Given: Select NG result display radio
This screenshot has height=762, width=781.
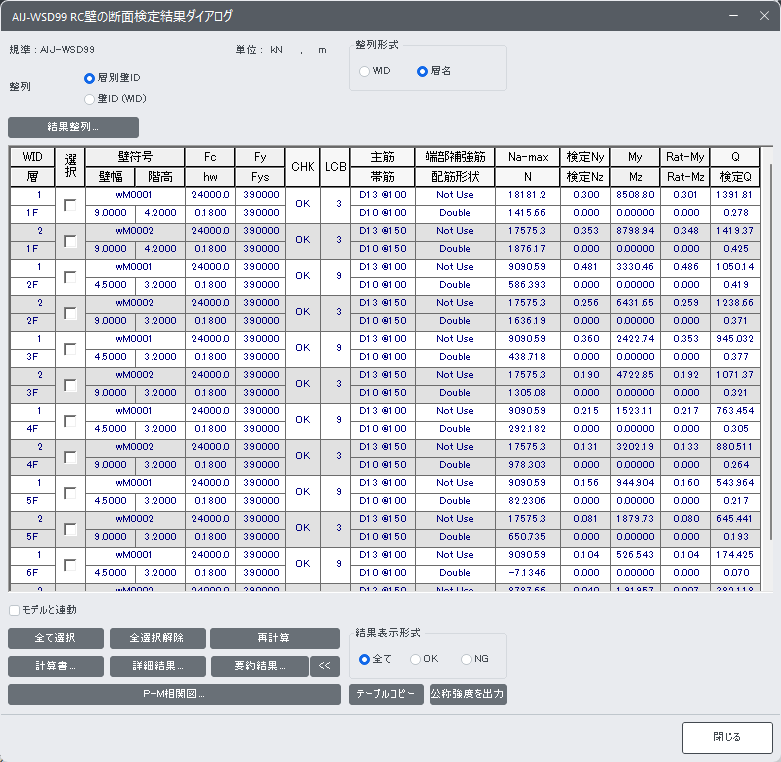Looking at the screenshot, I should 466,659.
